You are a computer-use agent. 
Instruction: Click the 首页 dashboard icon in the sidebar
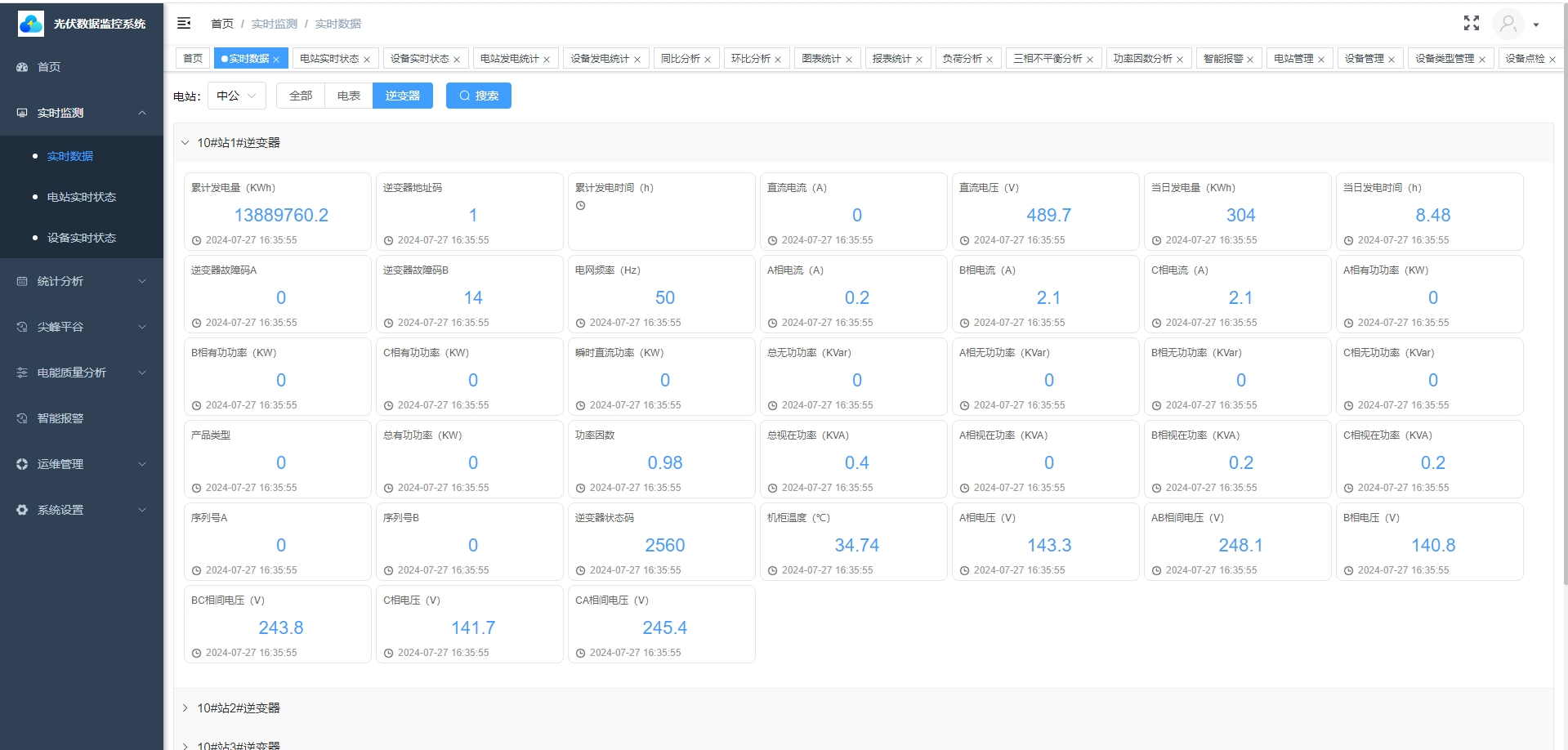coord(22,67)
